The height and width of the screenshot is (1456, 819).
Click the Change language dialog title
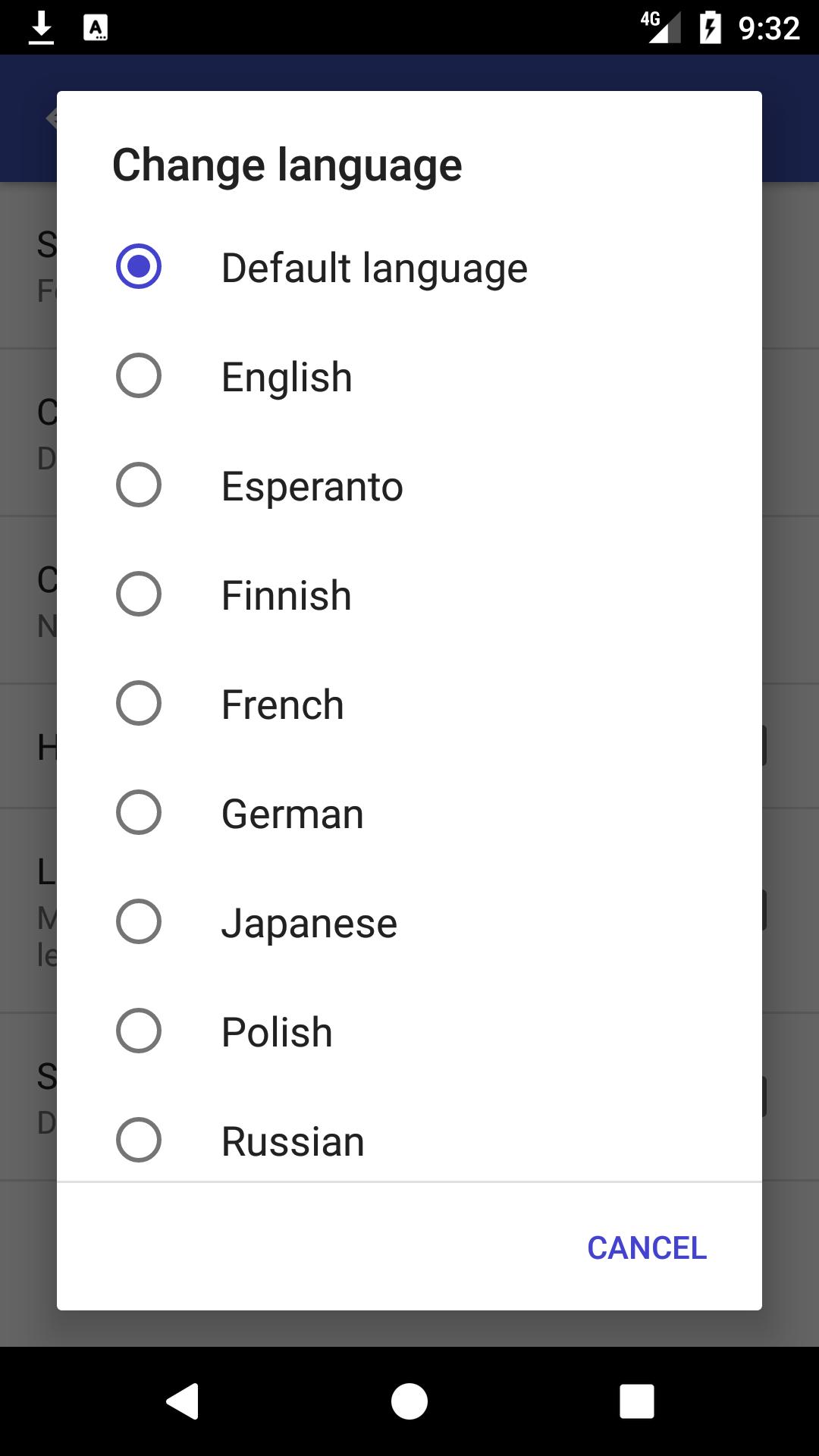287,165
